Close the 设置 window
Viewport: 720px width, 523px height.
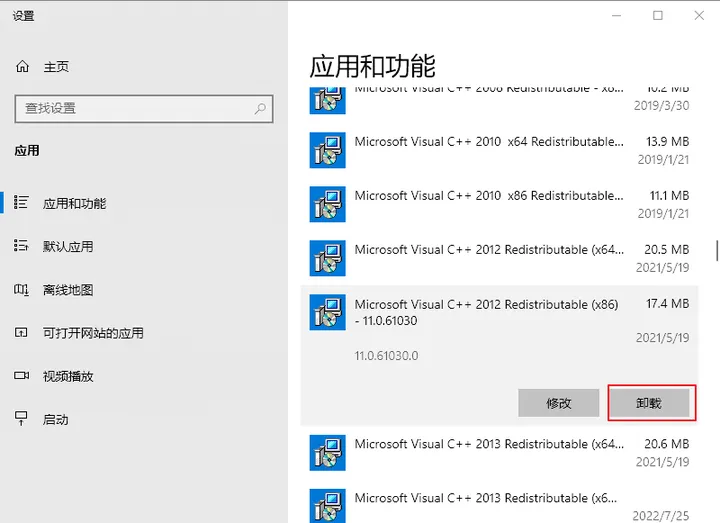click(x=699, y=16)
